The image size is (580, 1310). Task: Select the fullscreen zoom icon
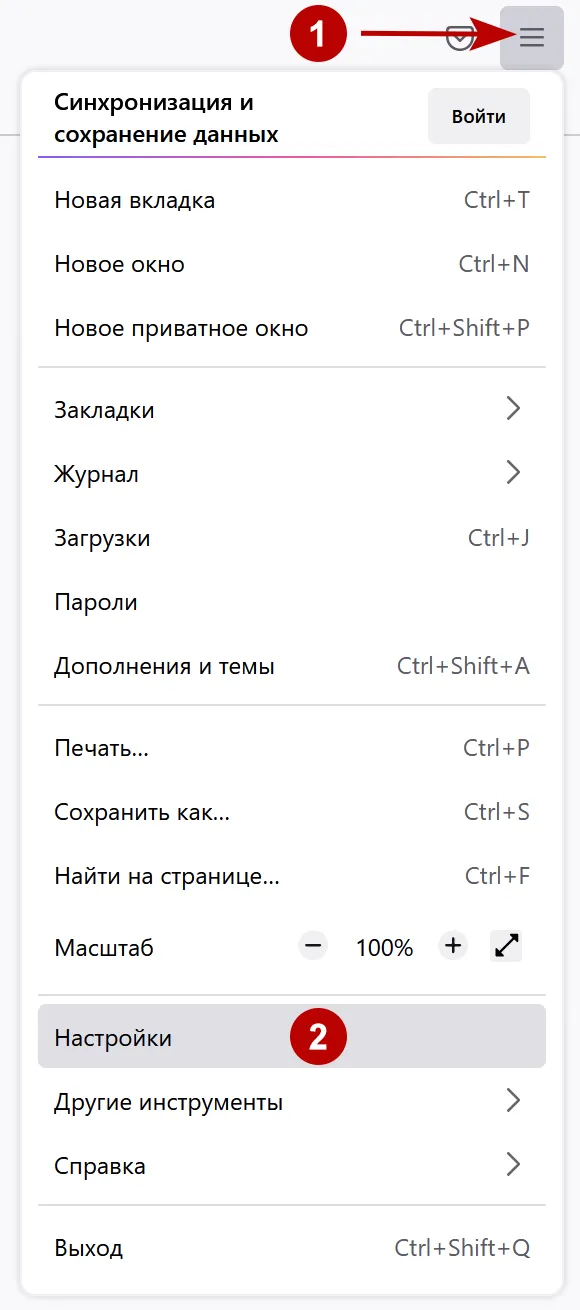point(508,944)
